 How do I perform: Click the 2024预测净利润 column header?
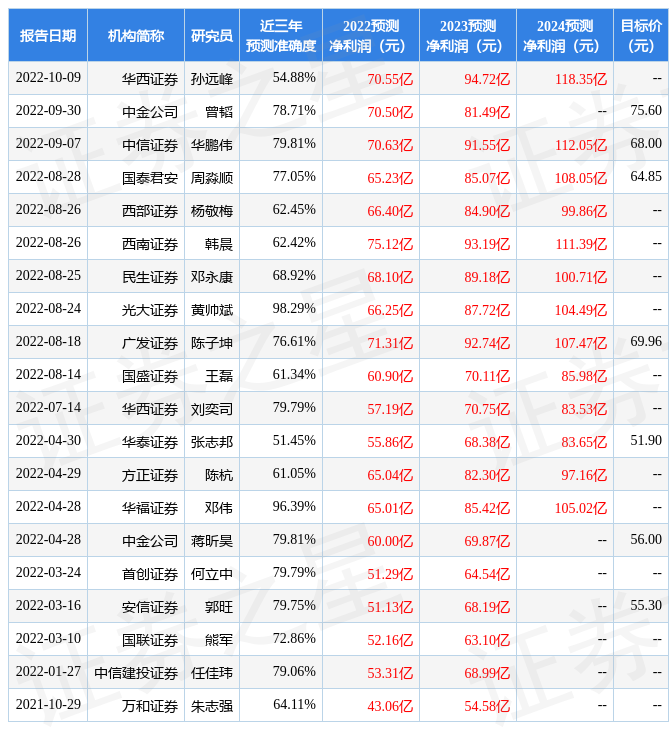tap(565, 35)
